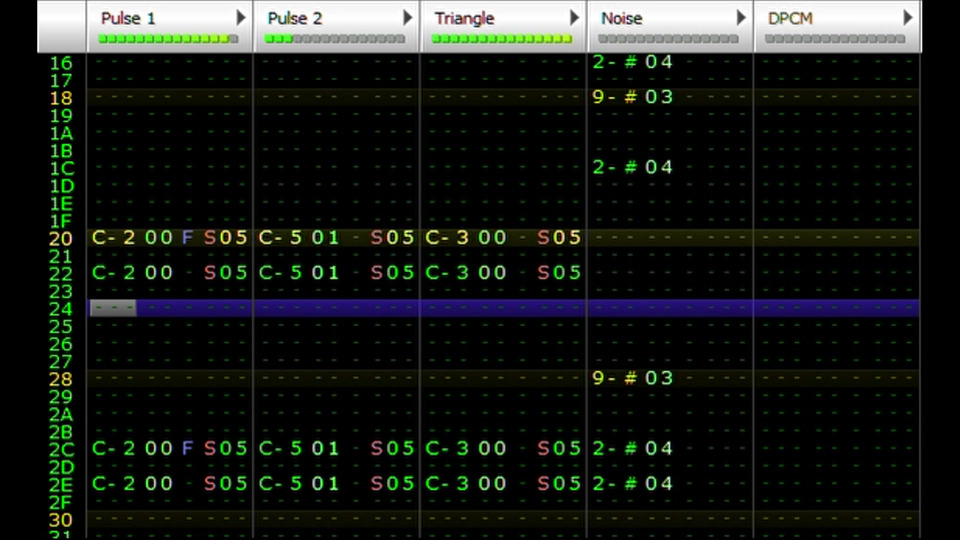Screen dimensions: 960x540
Task: Select Triangle S05 effect on row 20
Action: tap(559, 238)
